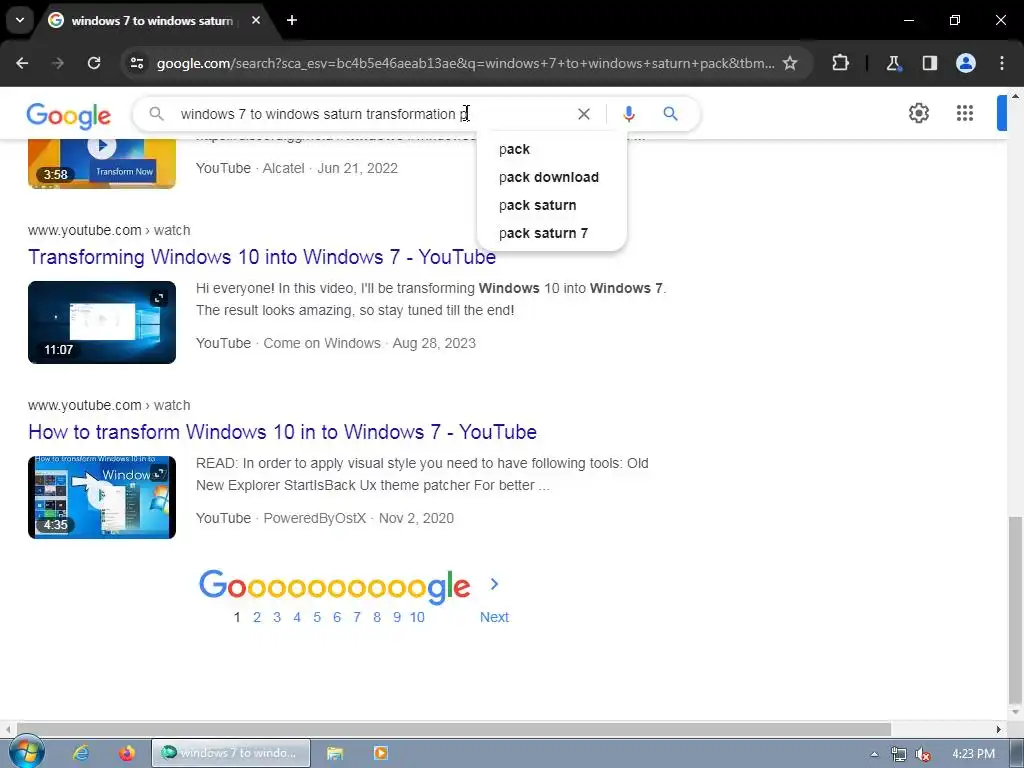
Task: Open File Explorer from taskbar
Action: [335, 753]
